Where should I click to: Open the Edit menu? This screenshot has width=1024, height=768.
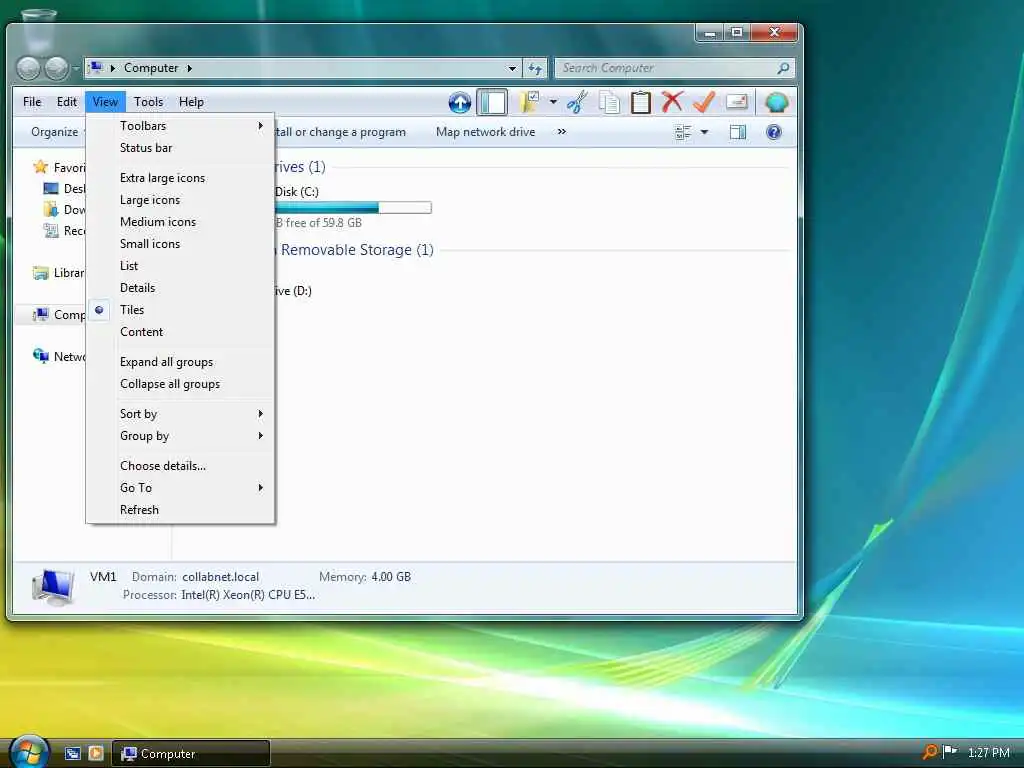(x=67, y=102)
